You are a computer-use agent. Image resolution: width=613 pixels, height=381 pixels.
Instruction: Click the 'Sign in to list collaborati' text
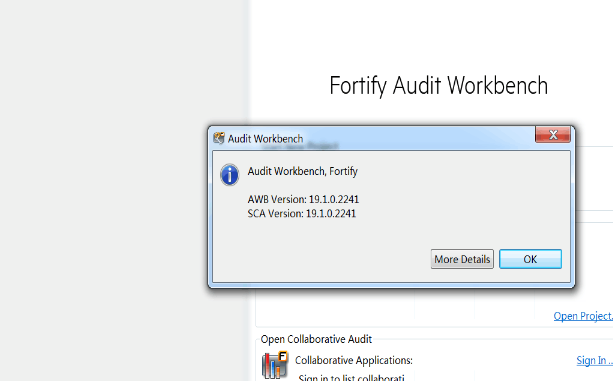tap(351, 377)
